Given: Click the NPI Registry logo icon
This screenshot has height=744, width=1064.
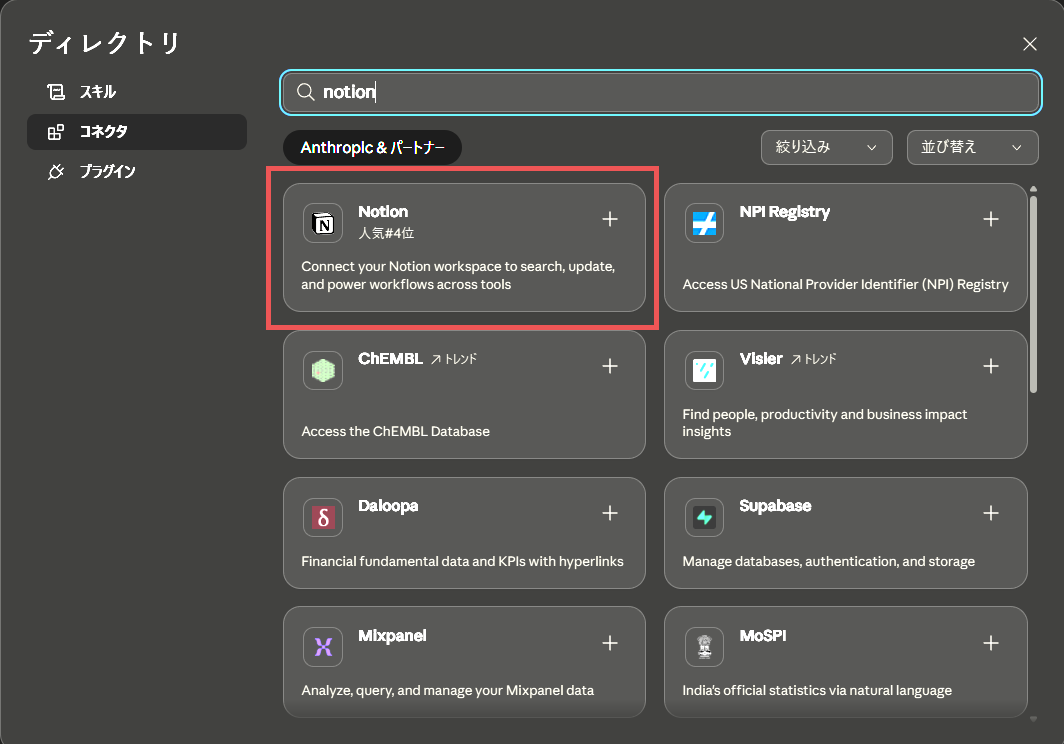Looking at the screenshot, I should coord(704,223).
